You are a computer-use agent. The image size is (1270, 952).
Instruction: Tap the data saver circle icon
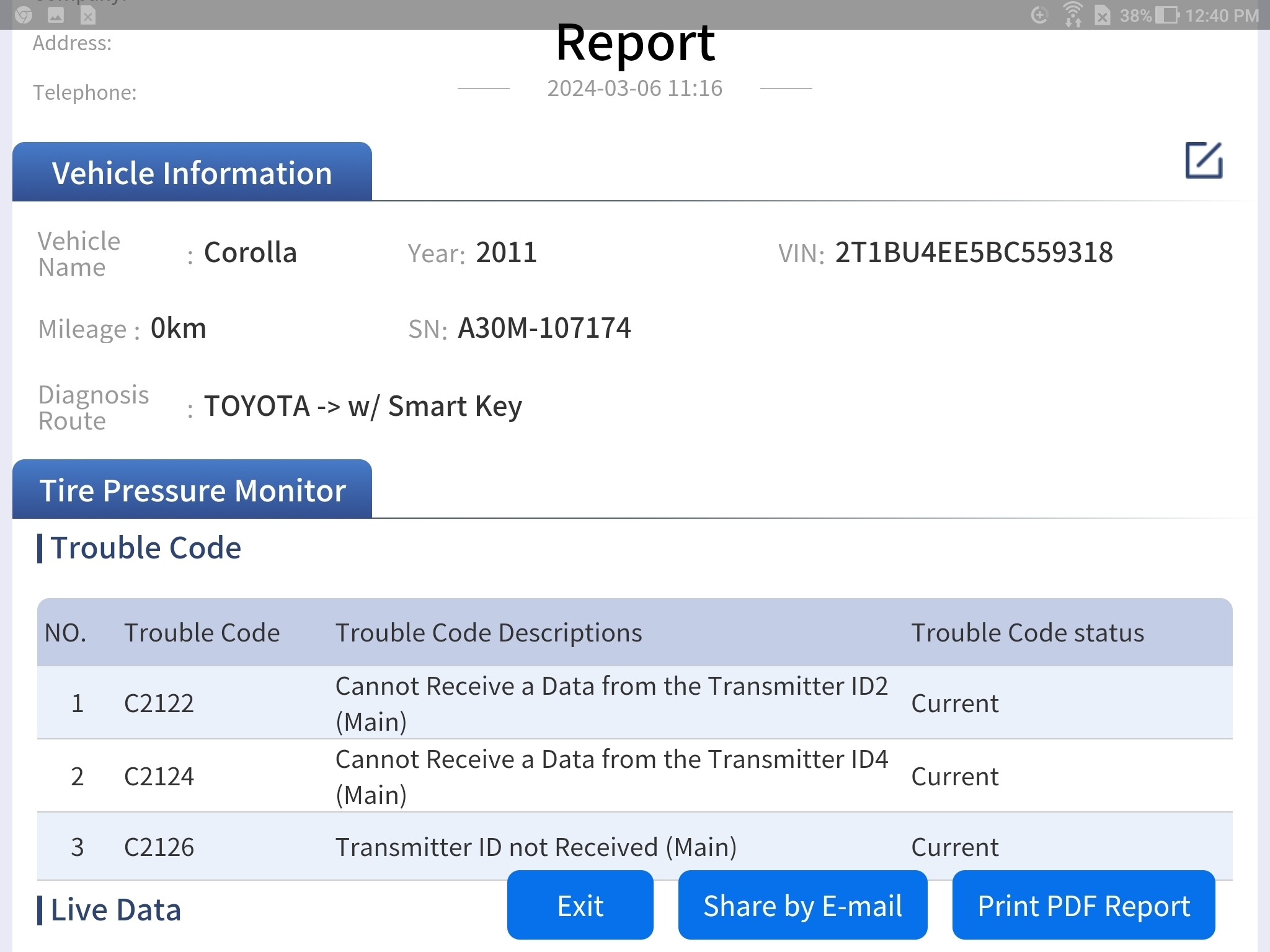1039,15
